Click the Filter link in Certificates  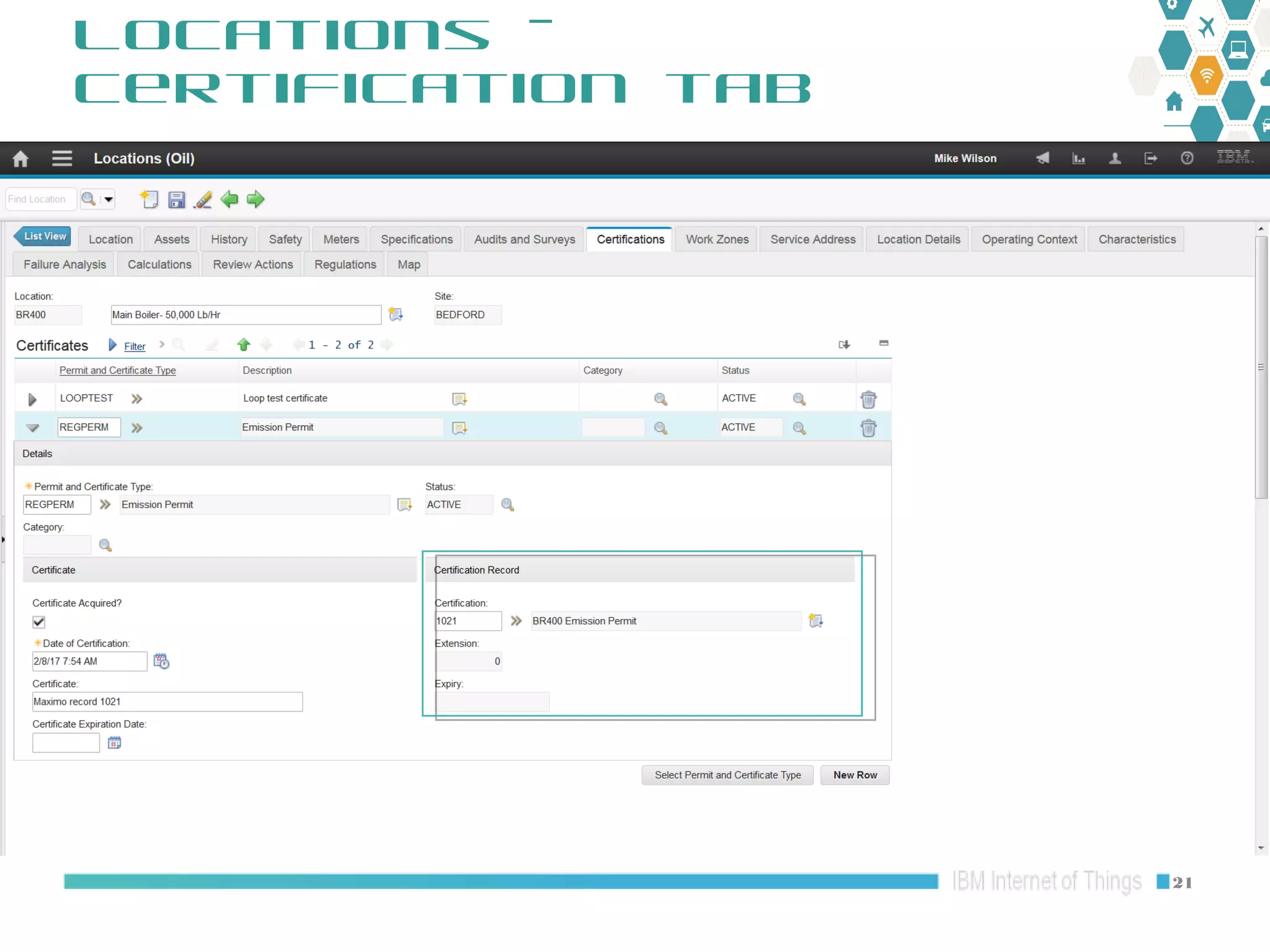(135, 346)
